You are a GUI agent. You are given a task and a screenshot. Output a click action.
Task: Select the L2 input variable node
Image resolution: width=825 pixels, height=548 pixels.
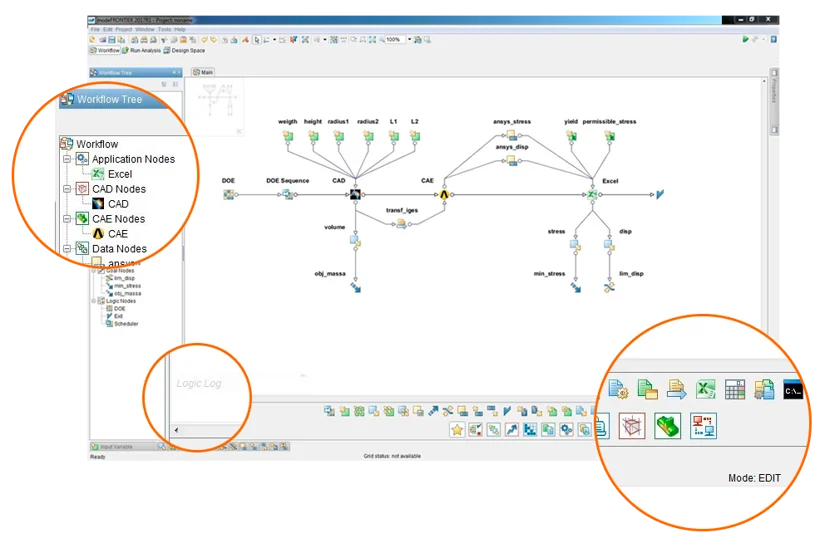[415, 136]
